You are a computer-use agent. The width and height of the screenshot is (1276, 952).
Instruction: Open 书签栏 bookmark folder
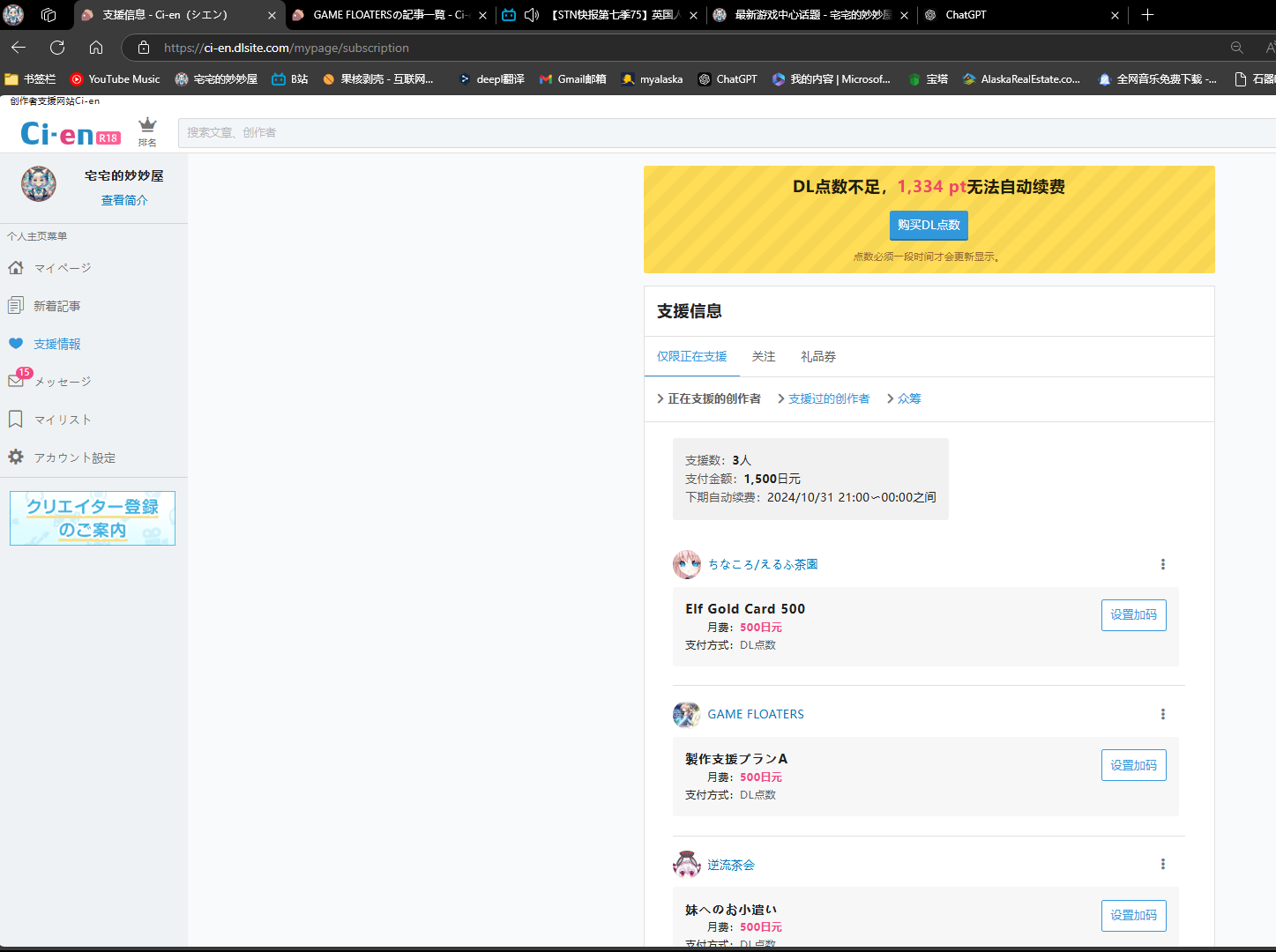[x=30, y=79]
